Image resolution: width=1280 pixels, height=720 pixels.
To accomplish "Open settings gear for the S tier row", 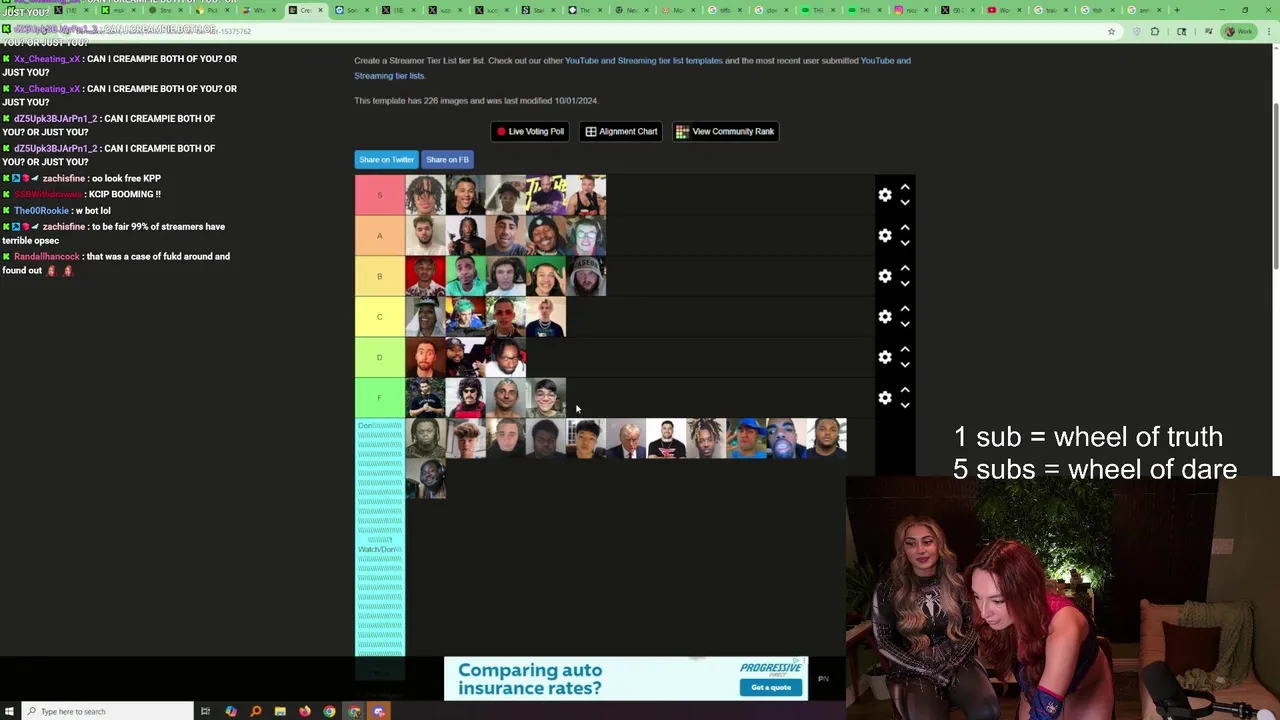I will [x=885, y=195].
